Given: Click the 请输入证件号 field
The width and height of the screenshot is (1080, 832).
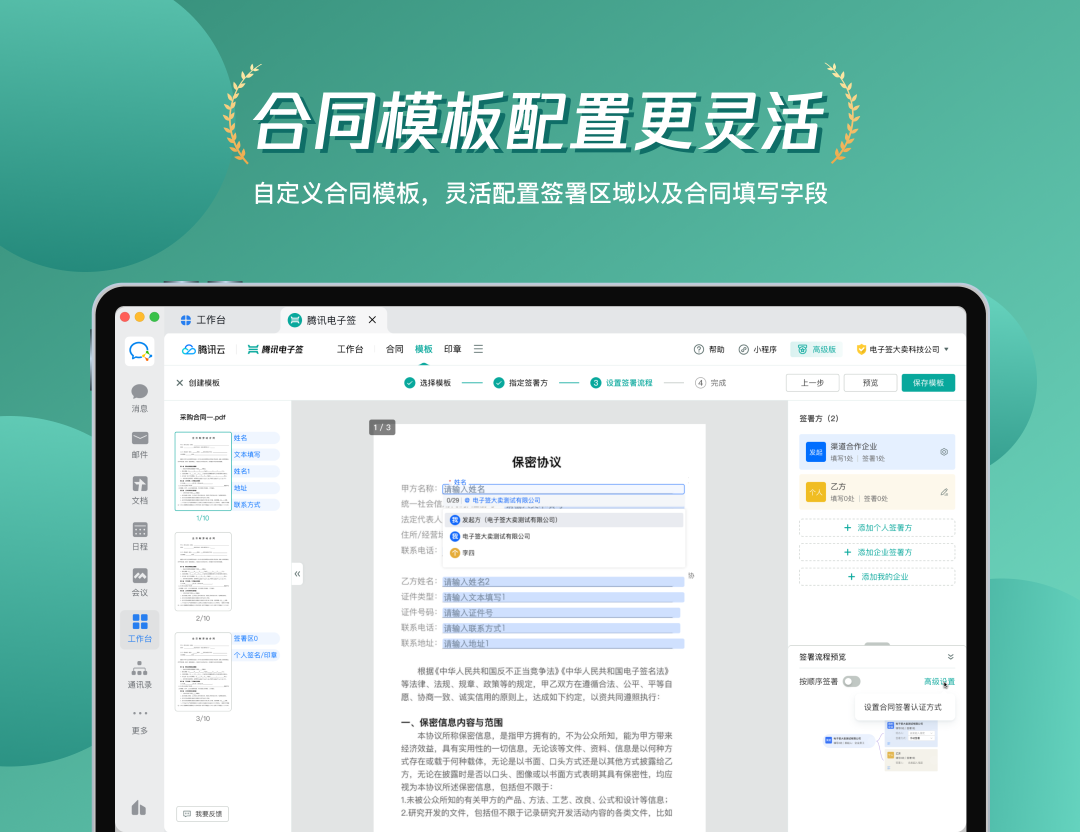Looking at the screenshot, I should 561,613.
